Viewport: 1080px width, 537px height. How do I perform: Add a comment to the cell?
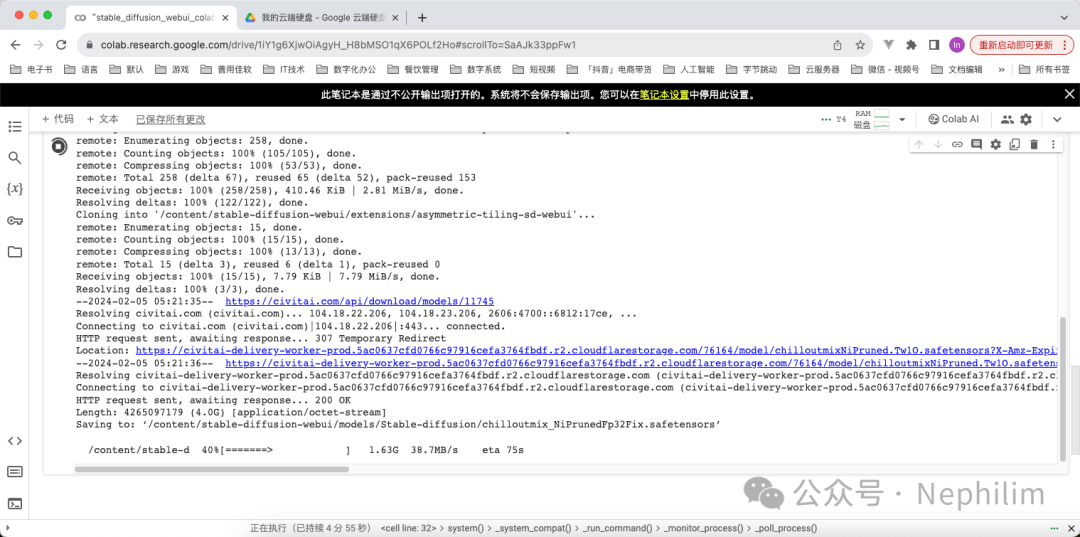tap(976, 144)
